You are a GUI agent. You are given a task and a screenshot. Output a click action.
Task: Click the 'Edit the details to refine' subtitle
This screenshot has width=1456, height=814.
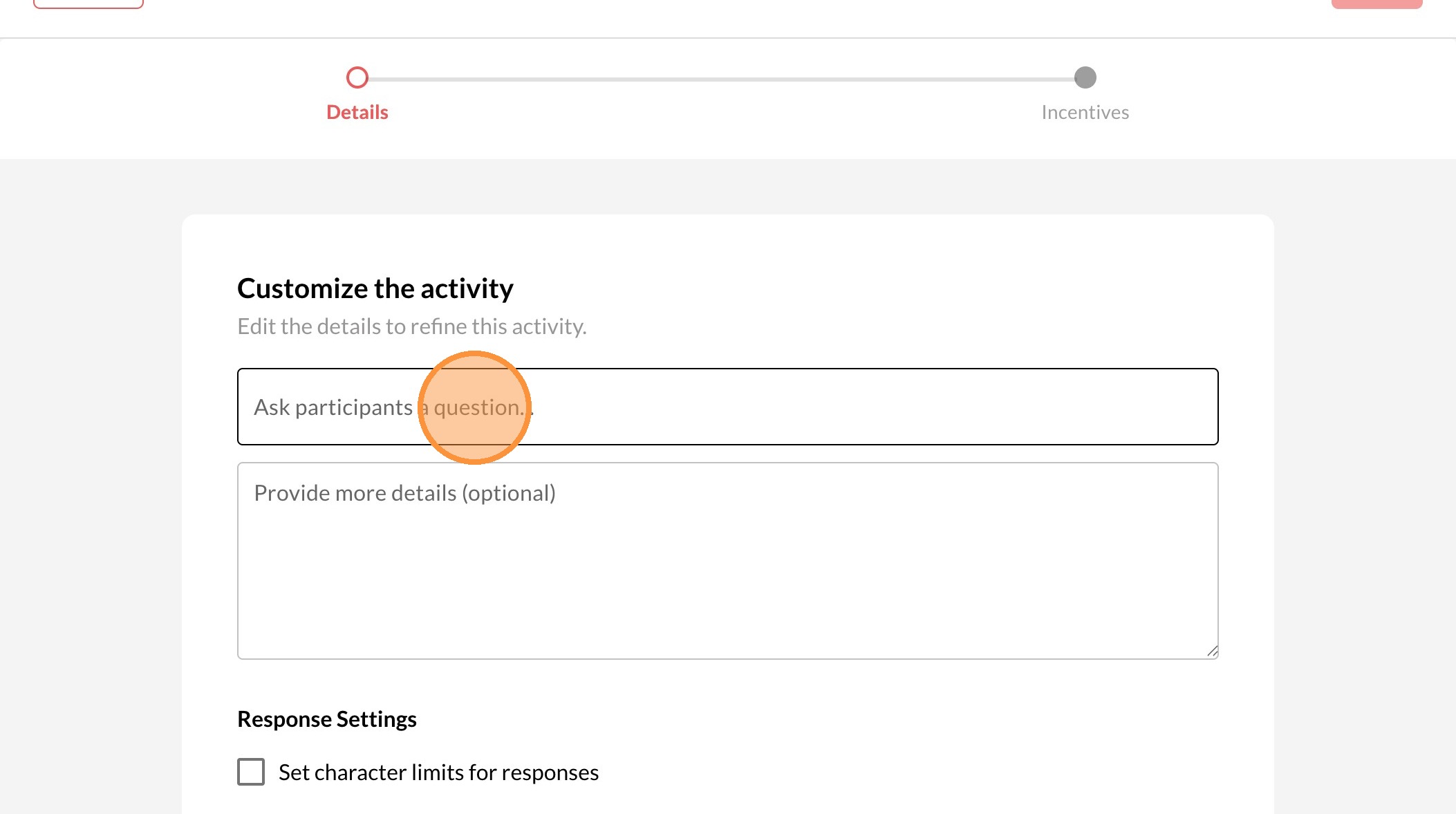(x=411, y=326)
